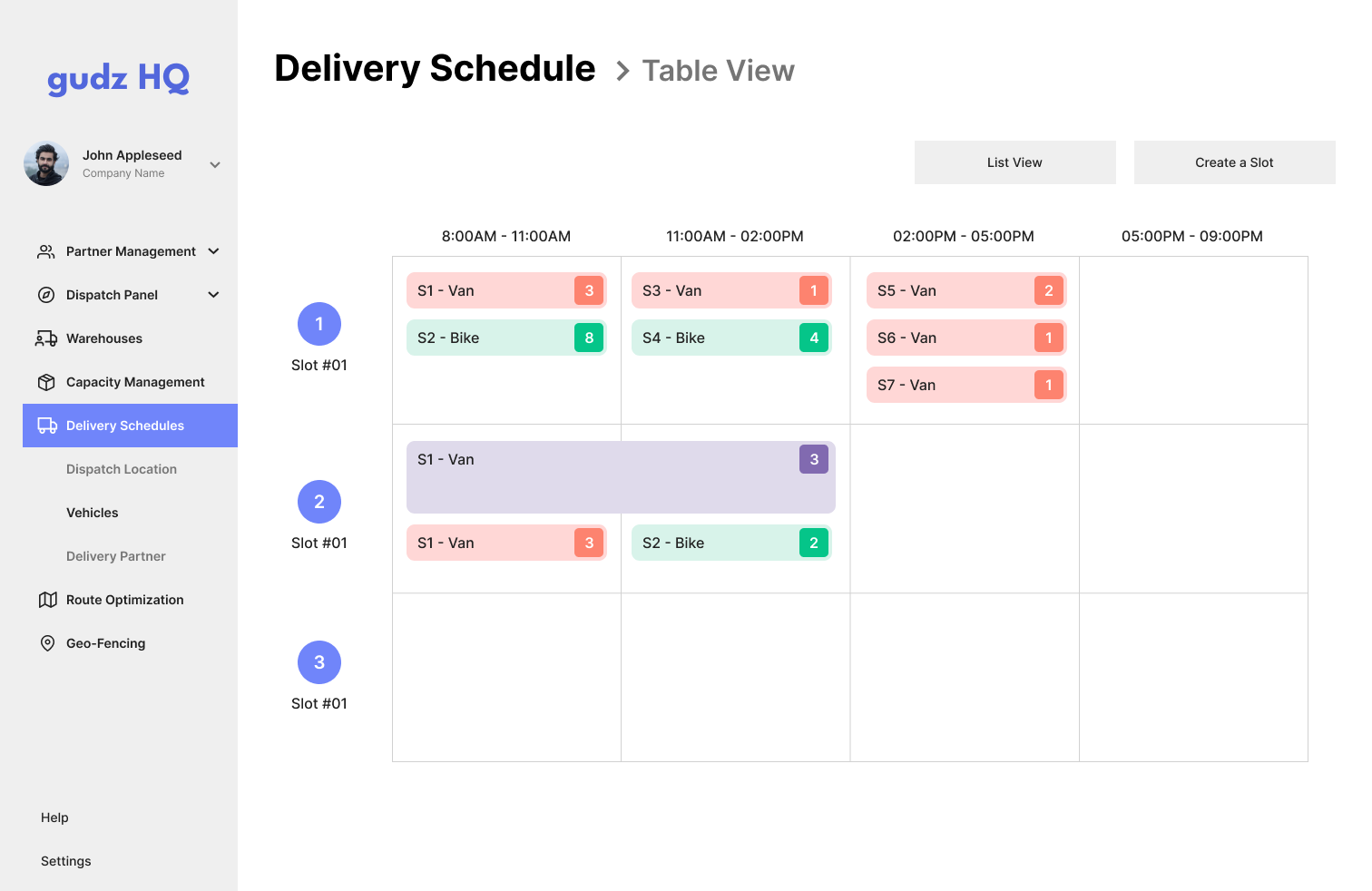Click the Geo-Fencing location pin icon
The image size is (1372, 891).
coord(47,643)
